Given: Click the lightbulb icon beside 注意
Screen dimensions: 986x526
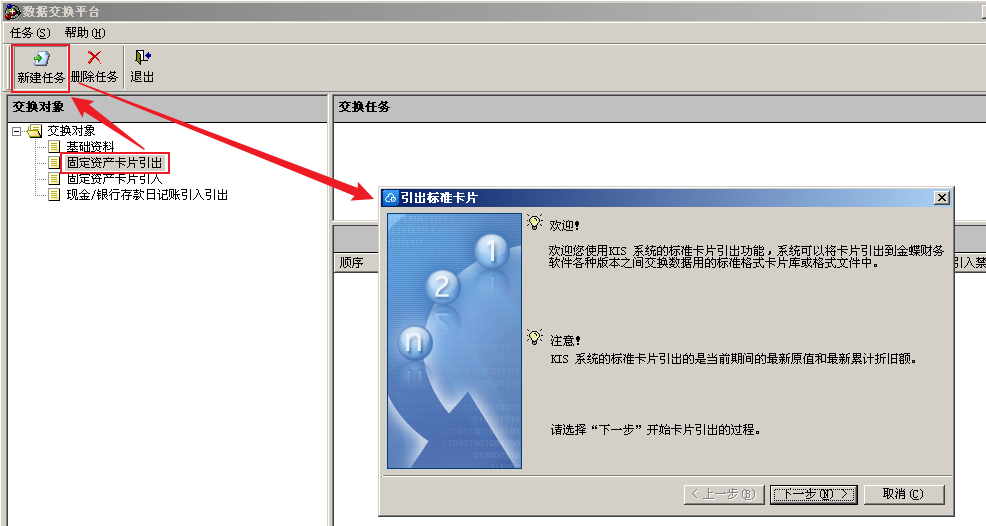Looking at the screenshot, I should pyautogui.click(x=535, y=337).
